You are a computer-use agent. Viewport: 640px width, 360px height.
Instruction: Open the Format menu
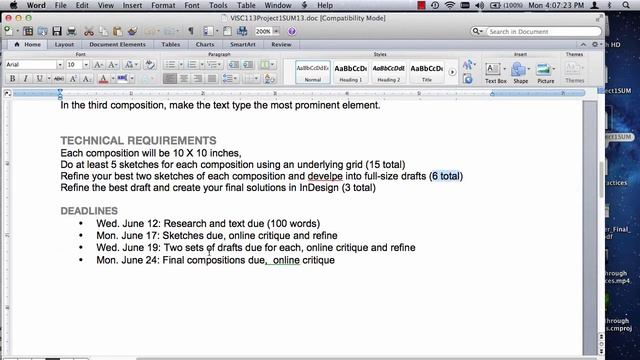click(163, 5)
